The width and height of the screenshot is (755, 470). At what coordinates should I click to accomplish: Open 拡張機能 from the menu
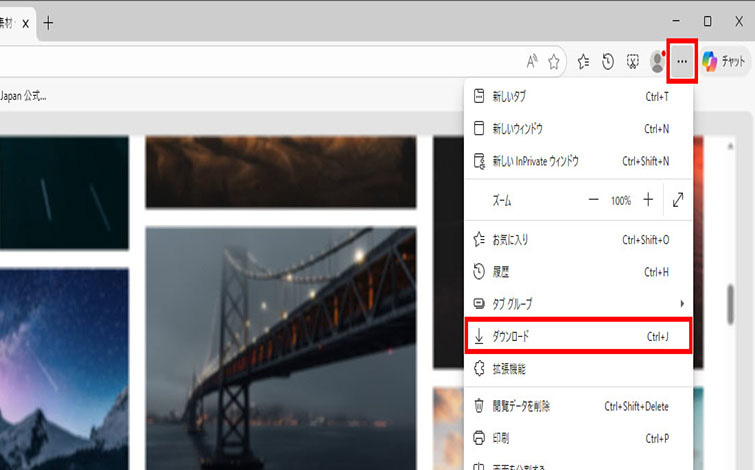[x=578, y=369]
